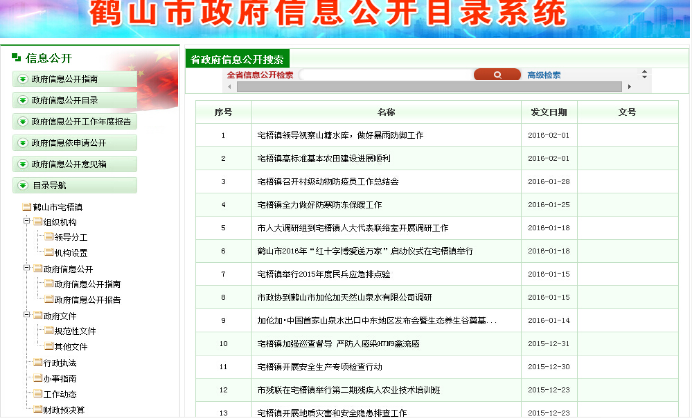This screenshot has height=418, width=692.
Task: Click the folder icon next to 机构设置
Action: (47, 253)
